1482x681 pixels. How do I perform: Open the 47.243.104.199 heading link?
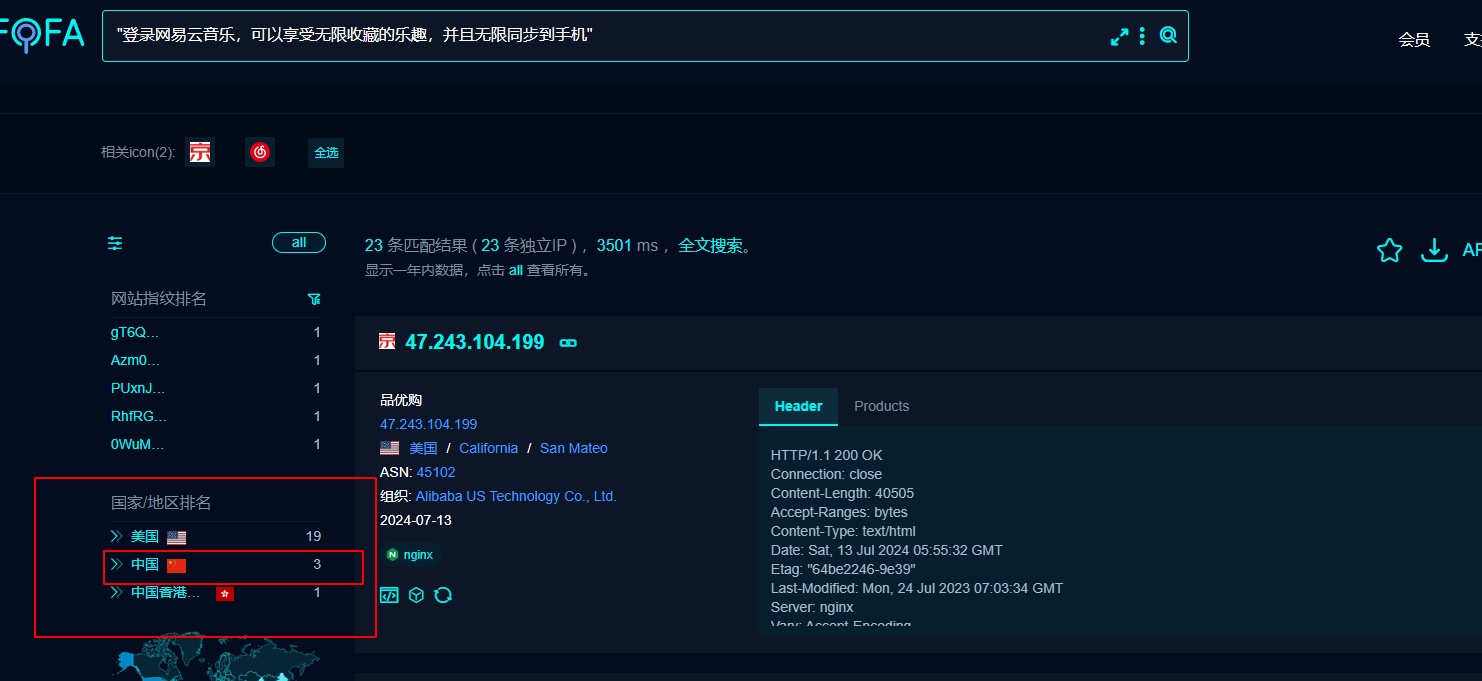click(474, 342)
